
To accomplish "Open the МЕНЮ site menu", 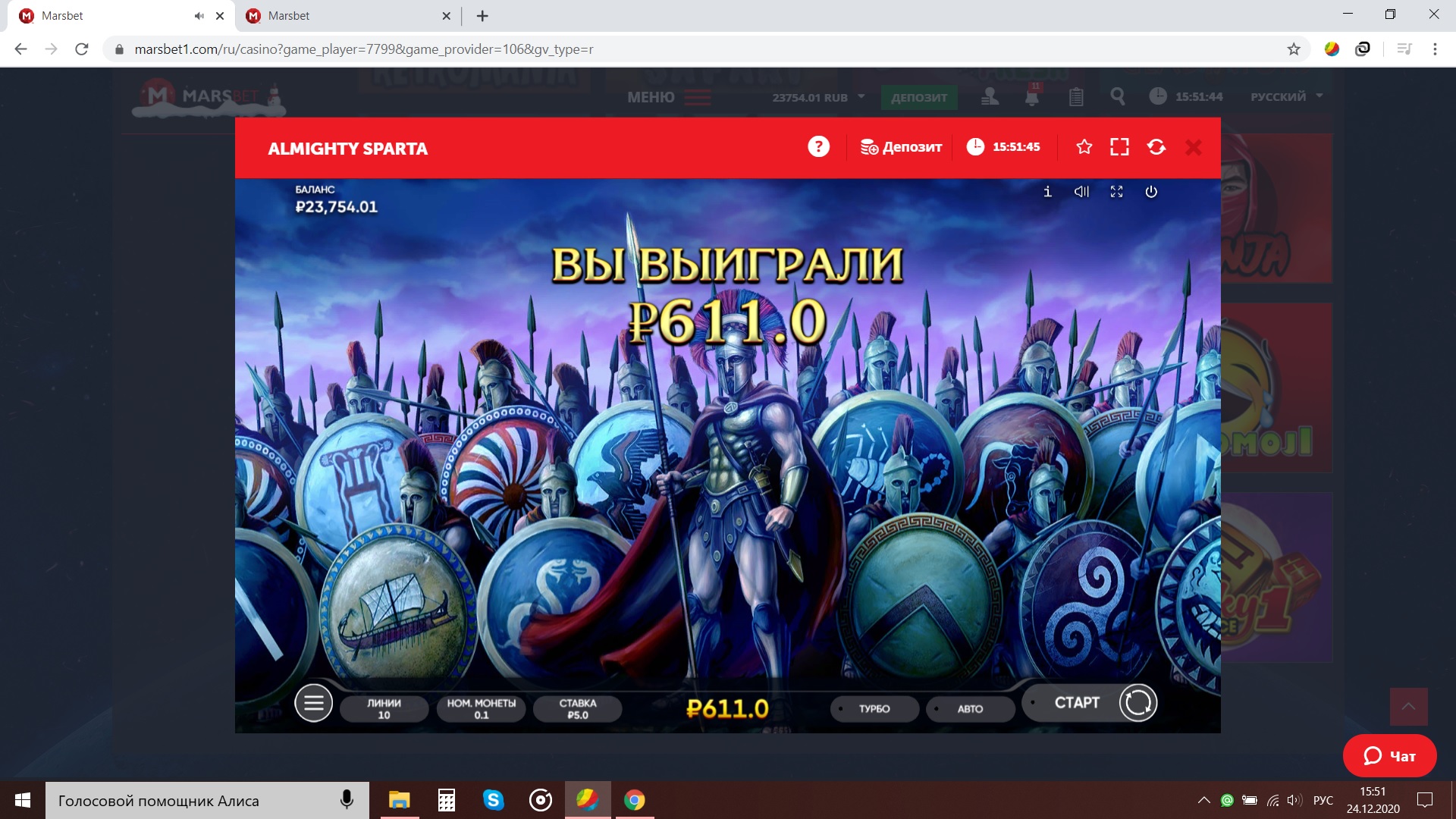I will (x=669, y=97).
